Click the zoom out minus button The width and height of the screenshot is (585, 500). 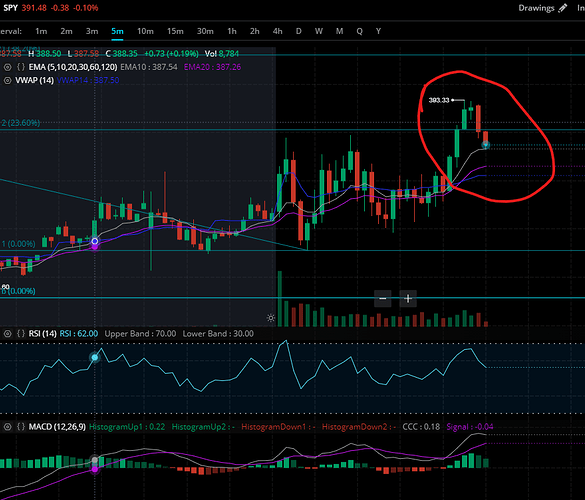(x=383, y=299)
